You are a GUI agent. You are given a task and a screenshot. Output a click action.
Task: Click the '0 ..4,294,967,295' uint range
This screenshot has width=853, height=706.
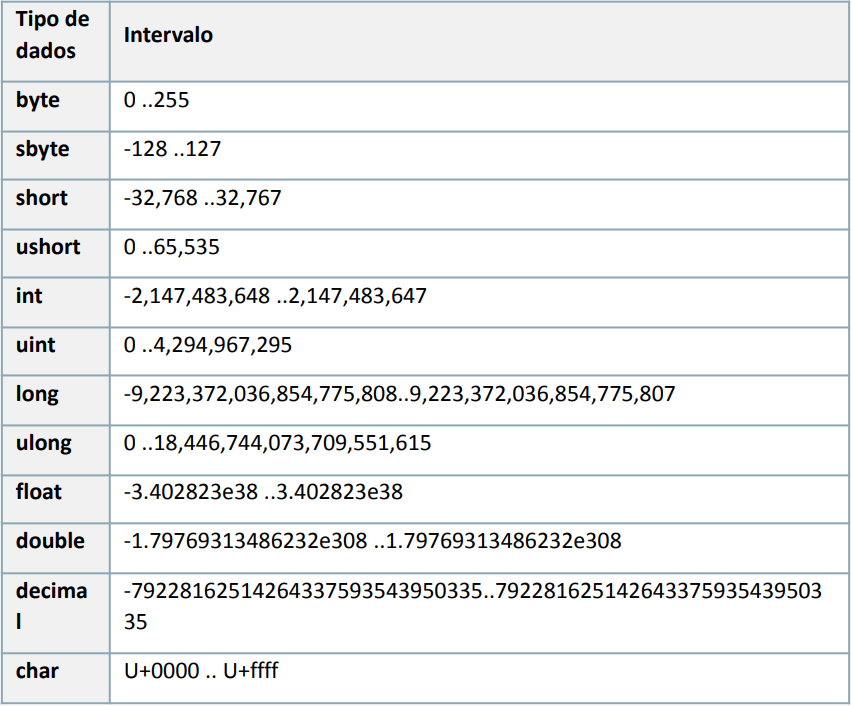[x=208, y=346]
